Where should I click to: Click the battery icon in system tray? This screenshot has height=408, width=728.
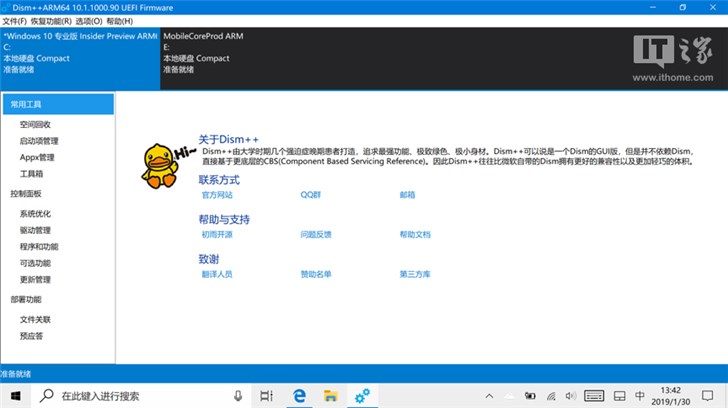click(530, 396)
